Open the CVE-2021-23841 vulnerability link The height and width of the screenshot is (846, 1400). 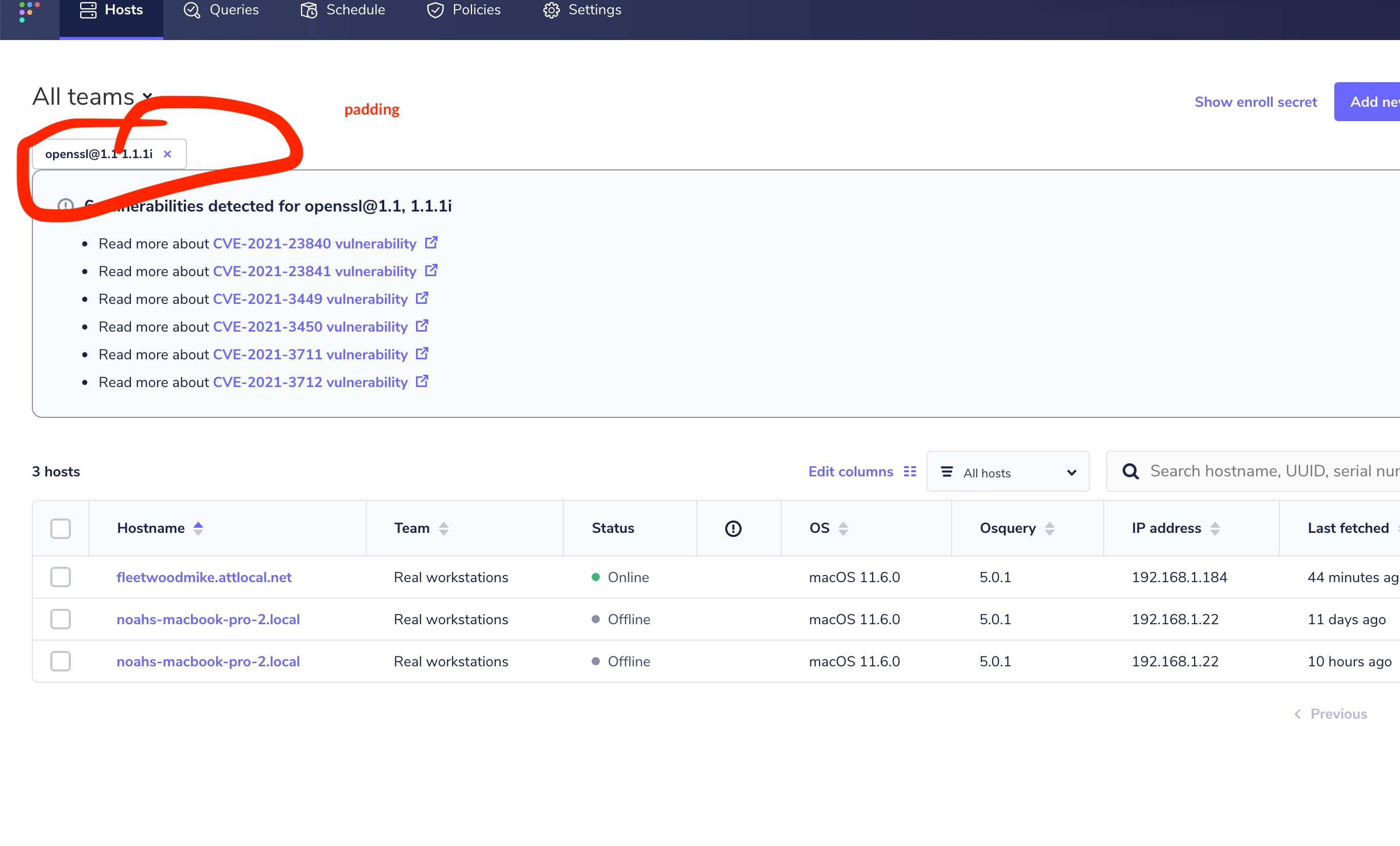tap(314, 272)
